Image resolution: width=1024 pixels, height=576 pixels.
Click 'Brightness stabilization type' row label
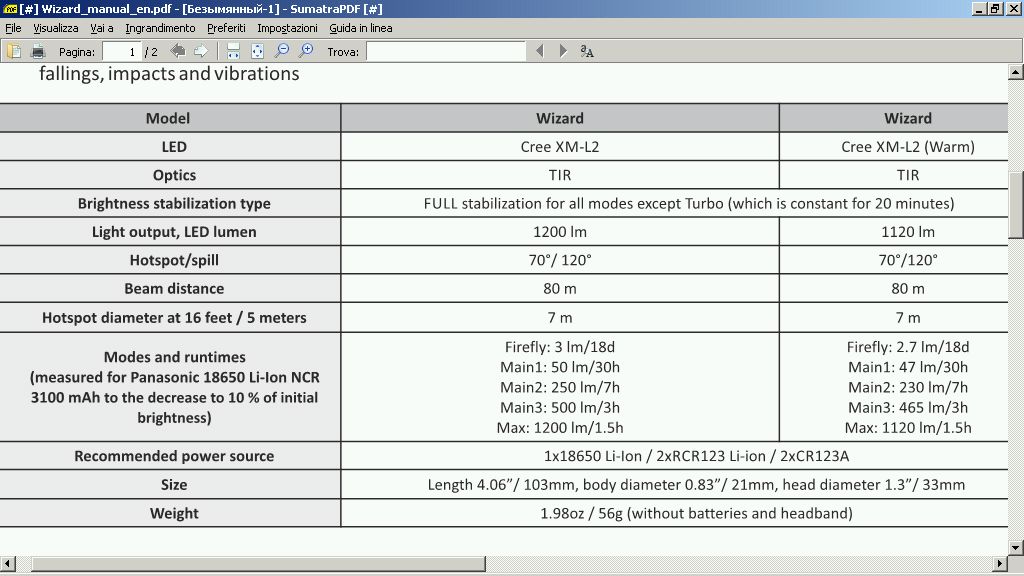[x=174, y=203]
